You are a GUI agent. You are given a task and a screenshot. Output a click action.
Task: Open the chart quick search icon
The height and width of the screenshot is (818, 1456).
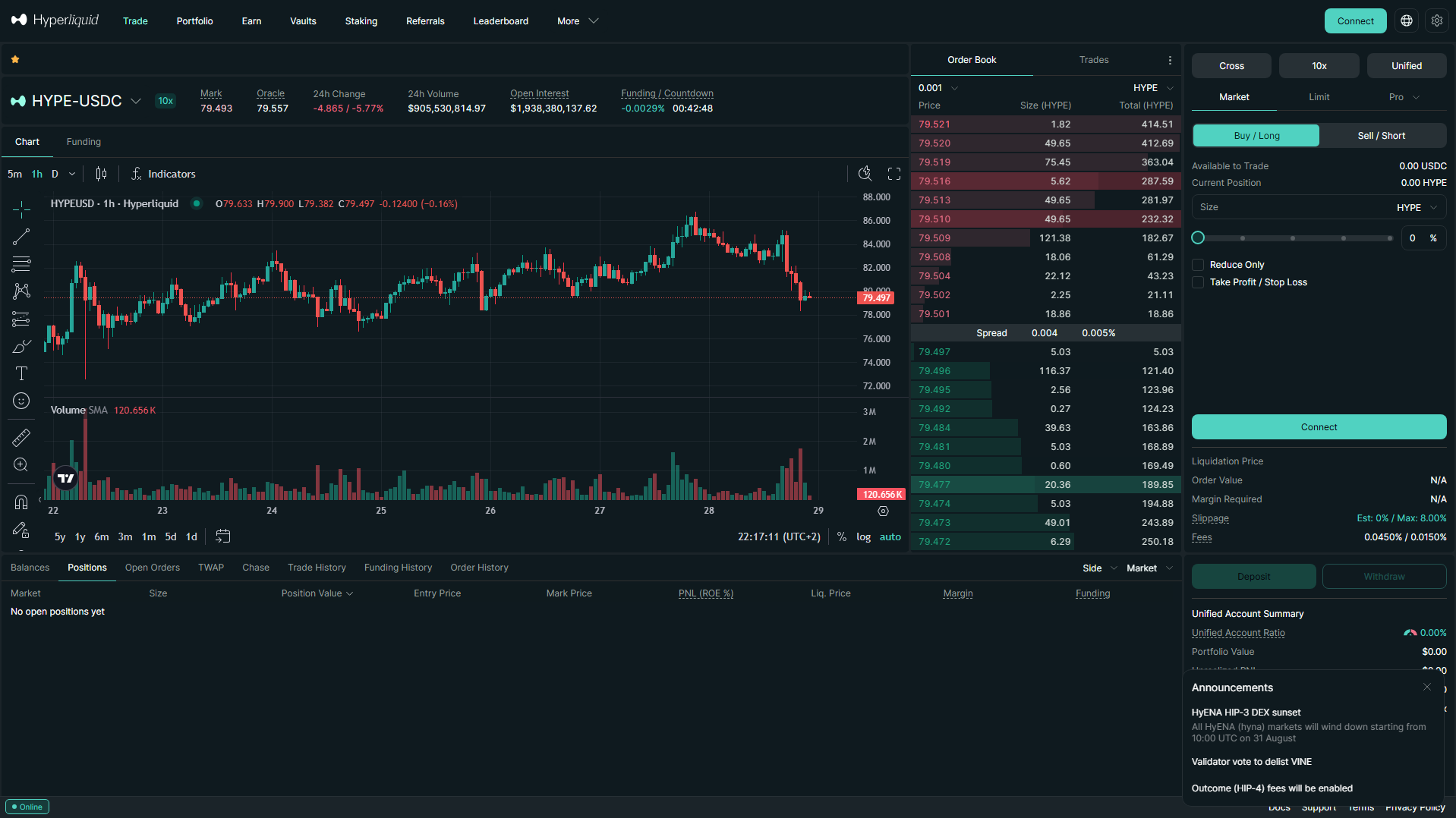(x=865, y=174)
